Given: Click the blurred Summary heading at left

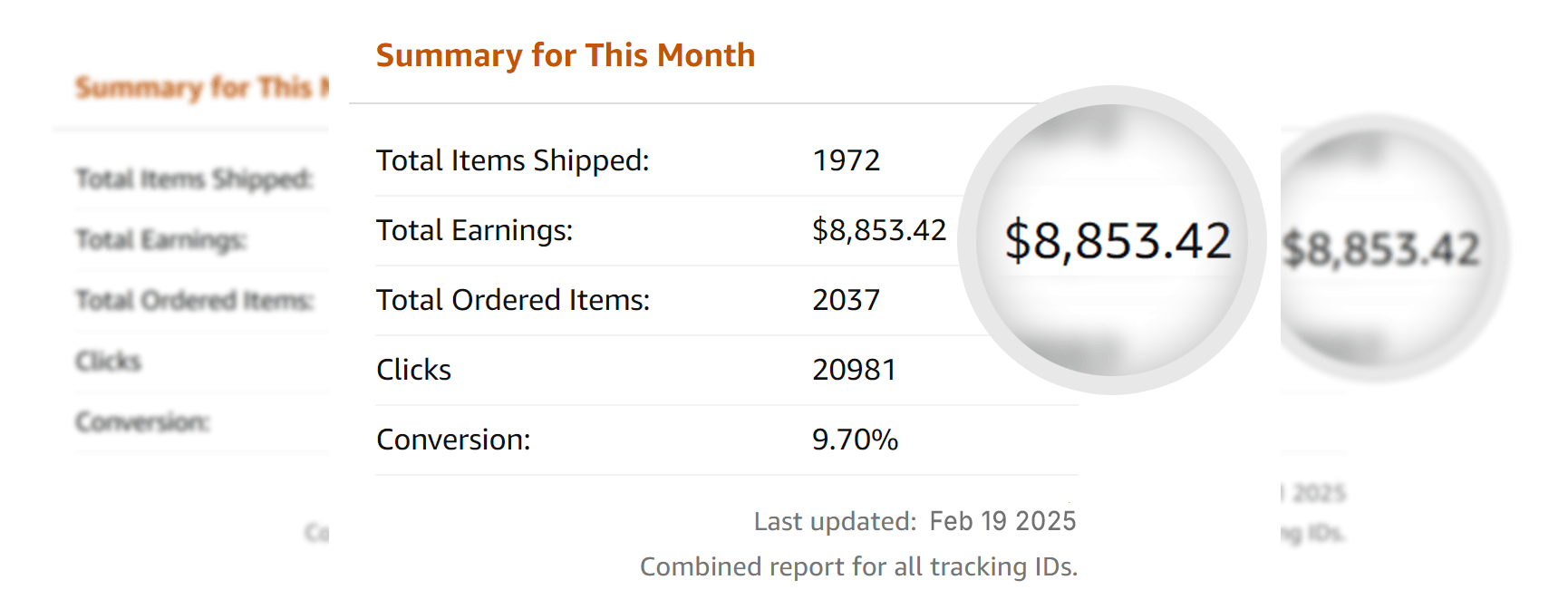Looking at the screenshot, I should click(x=201, y=88).
